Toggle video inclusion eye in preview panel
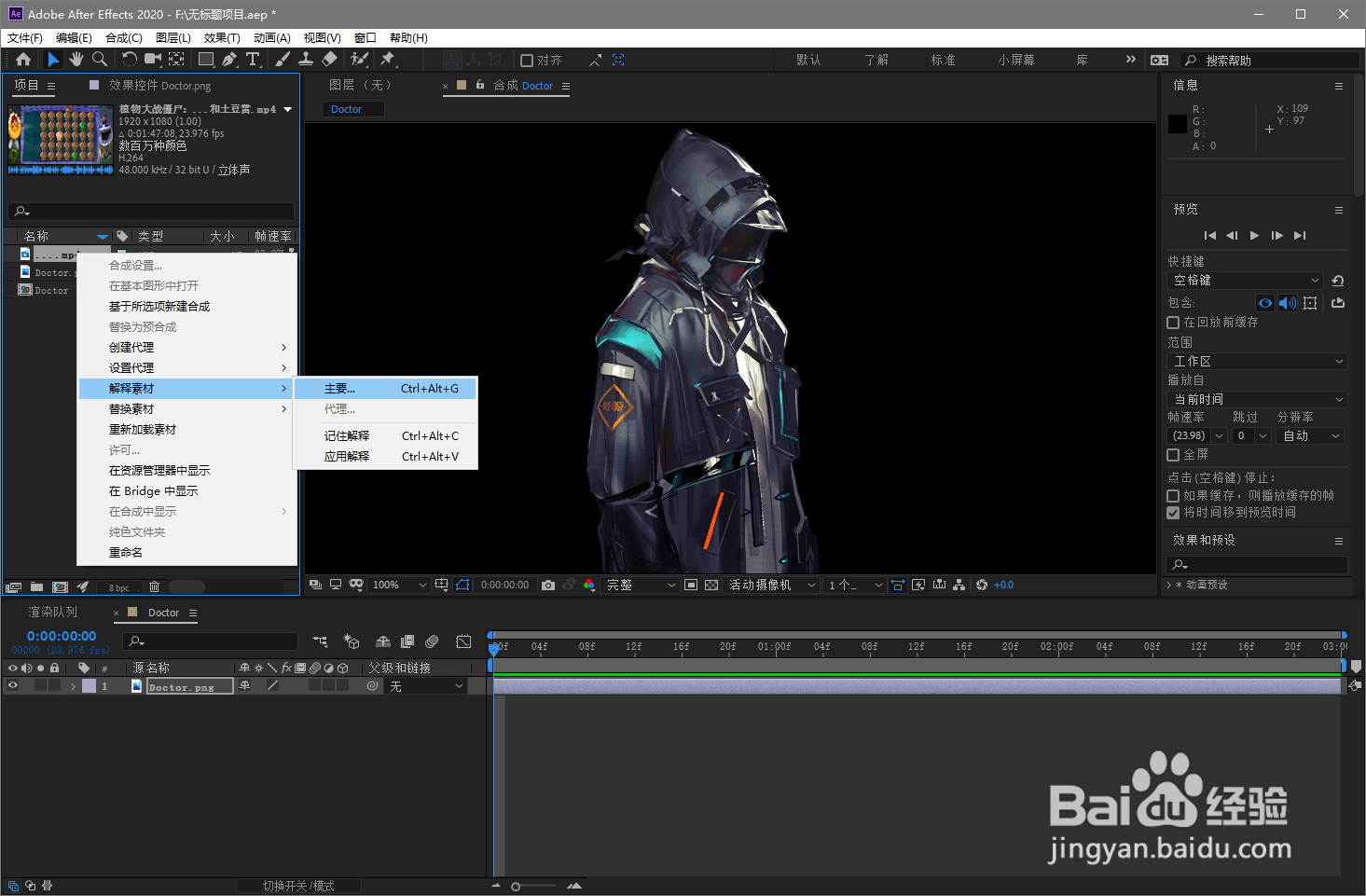This screenshot has width=1366, height=896. tap(1265, 303)
